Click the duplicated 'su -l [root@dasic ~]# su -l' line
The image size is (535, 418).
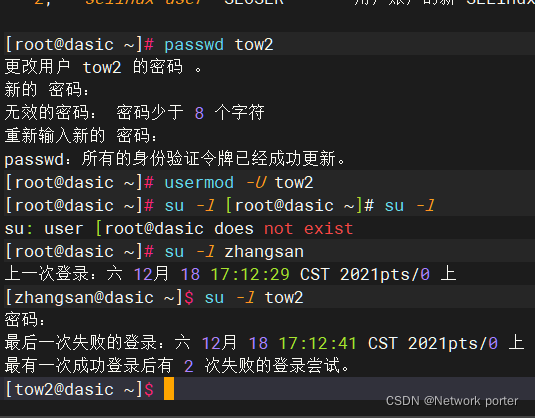220,206
